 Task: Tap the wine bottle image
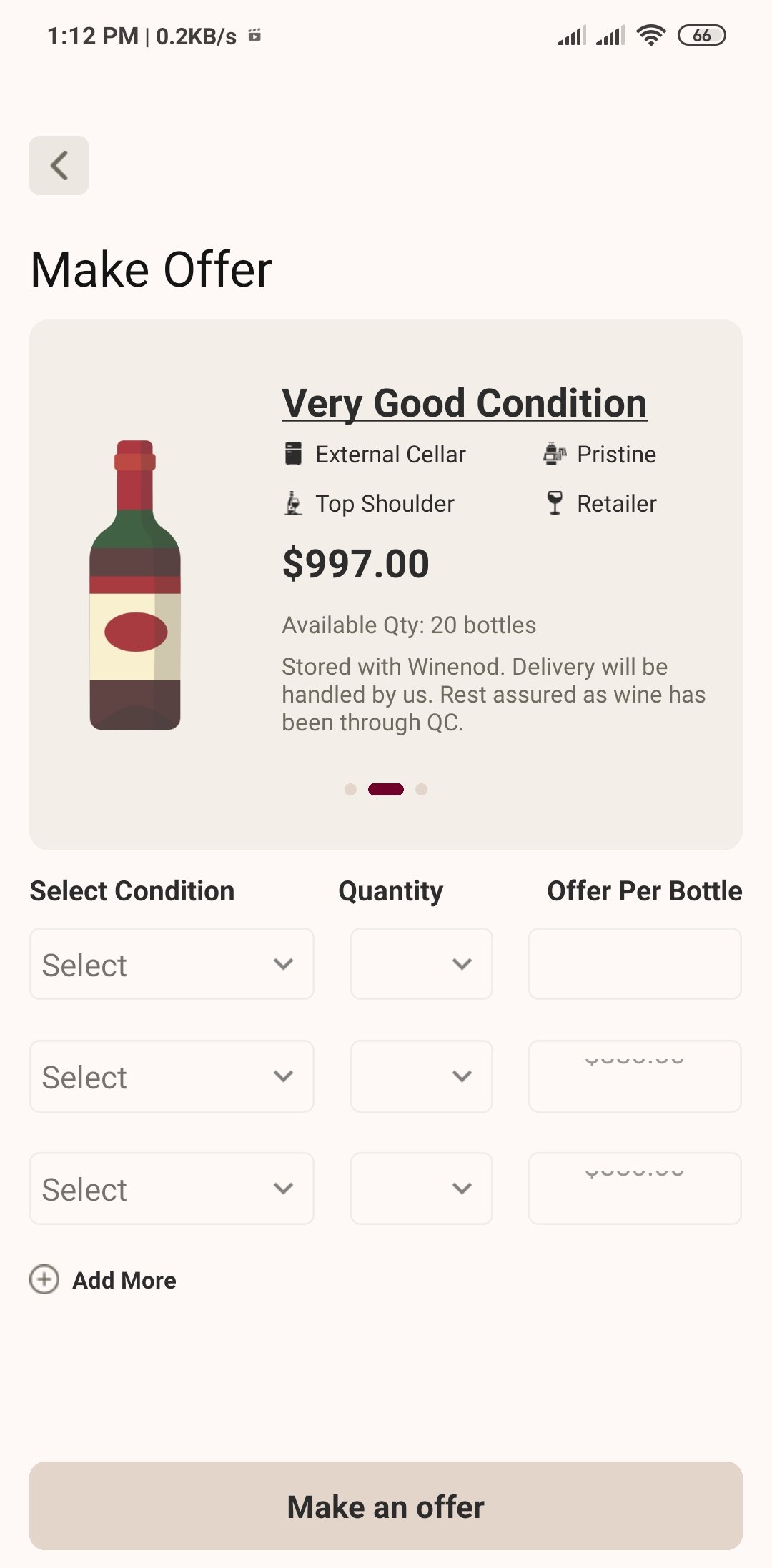pos(135,585)
